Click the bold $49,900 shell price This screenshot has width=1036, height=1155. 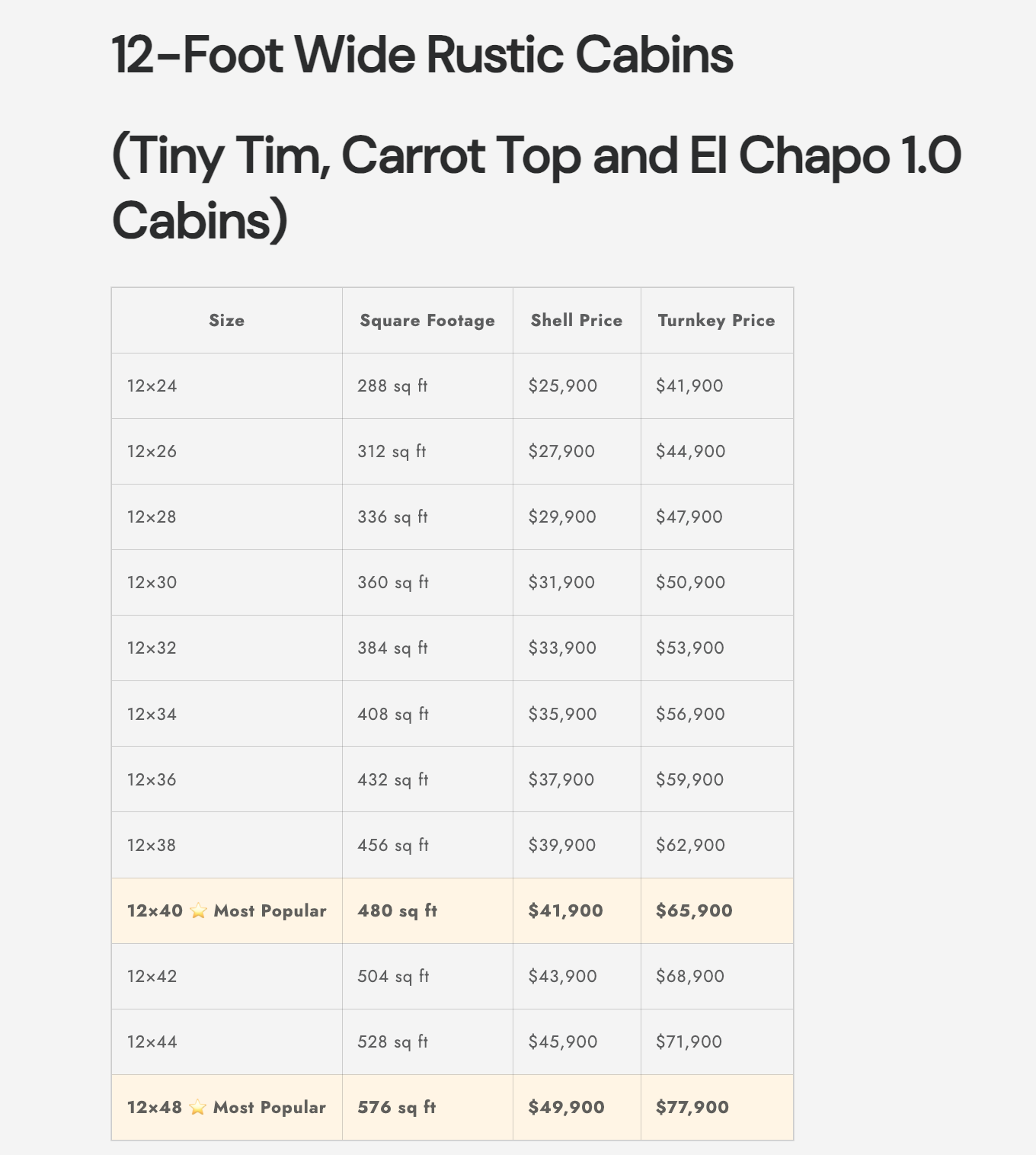(x=566, y=1107)
